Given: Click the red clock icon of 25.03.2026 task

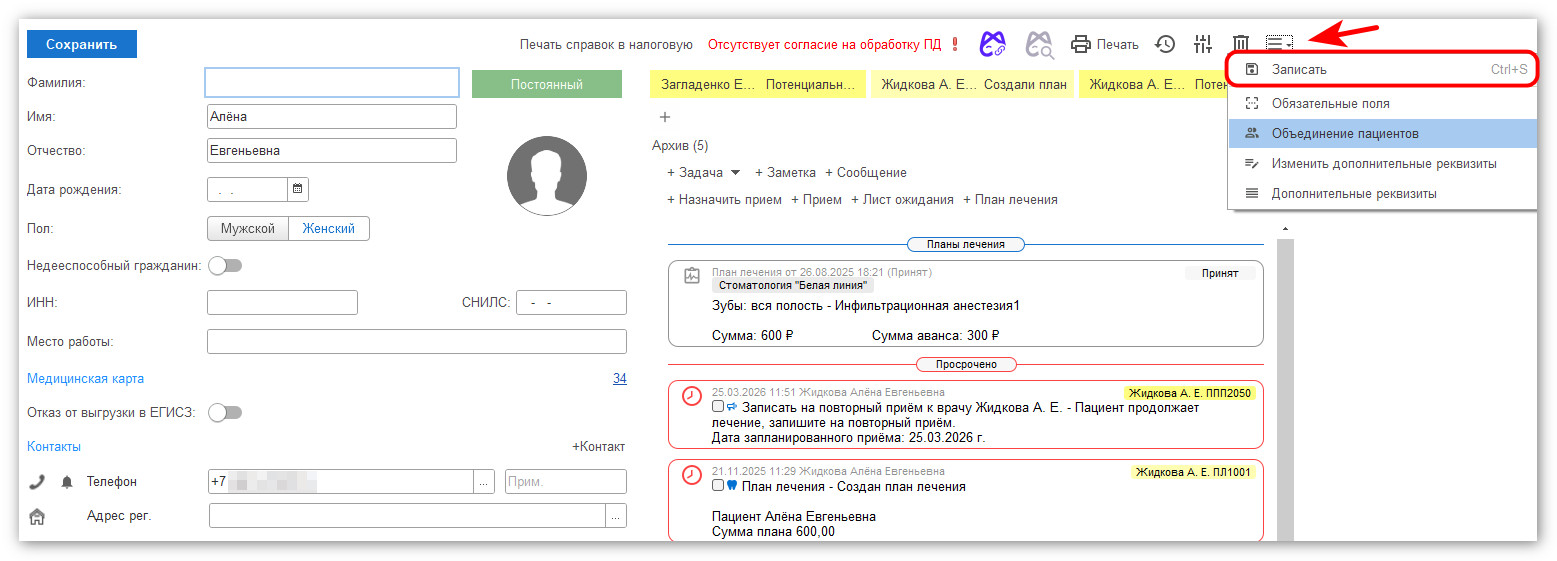Looking at the screenshot, I should 692,396.
